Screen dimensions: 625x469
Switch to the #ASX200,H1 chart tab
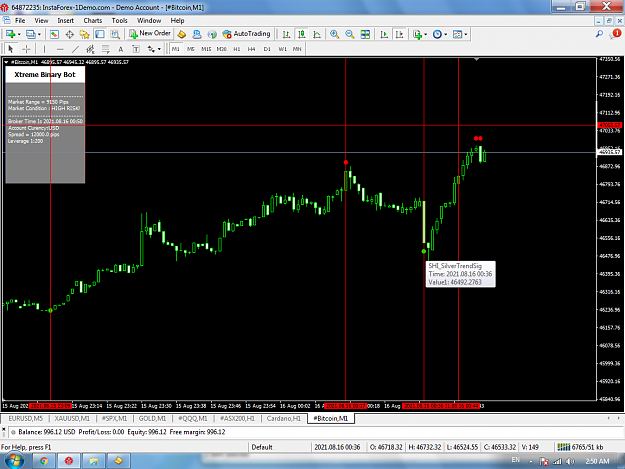[x=237, y=418]
